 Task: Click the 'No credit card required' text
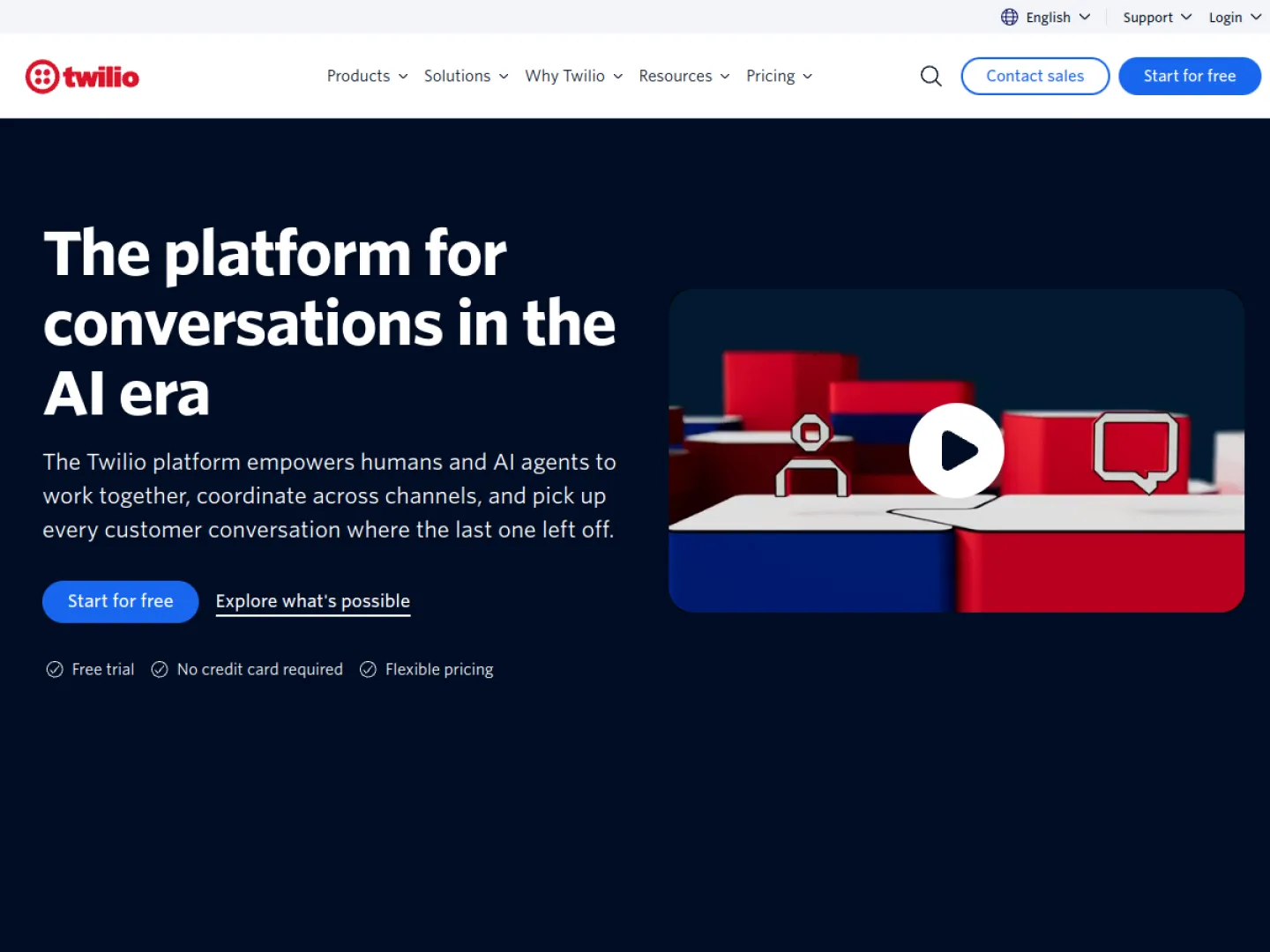260,670
